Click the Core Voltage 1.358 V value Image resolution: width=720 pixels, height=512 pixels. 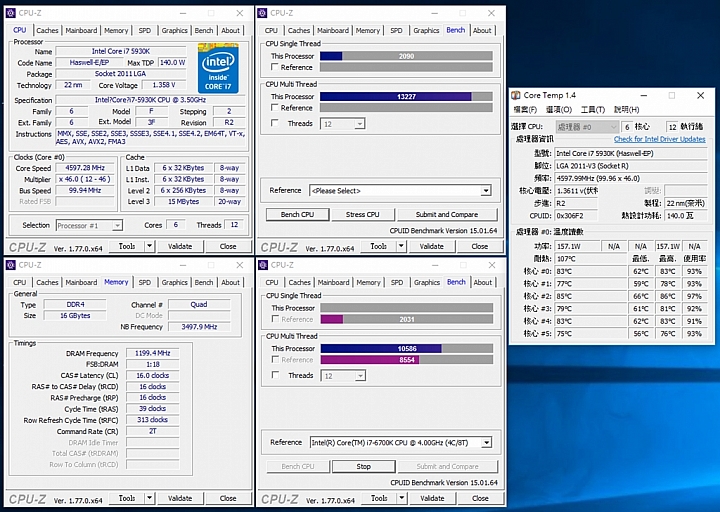tap(164, 85)
